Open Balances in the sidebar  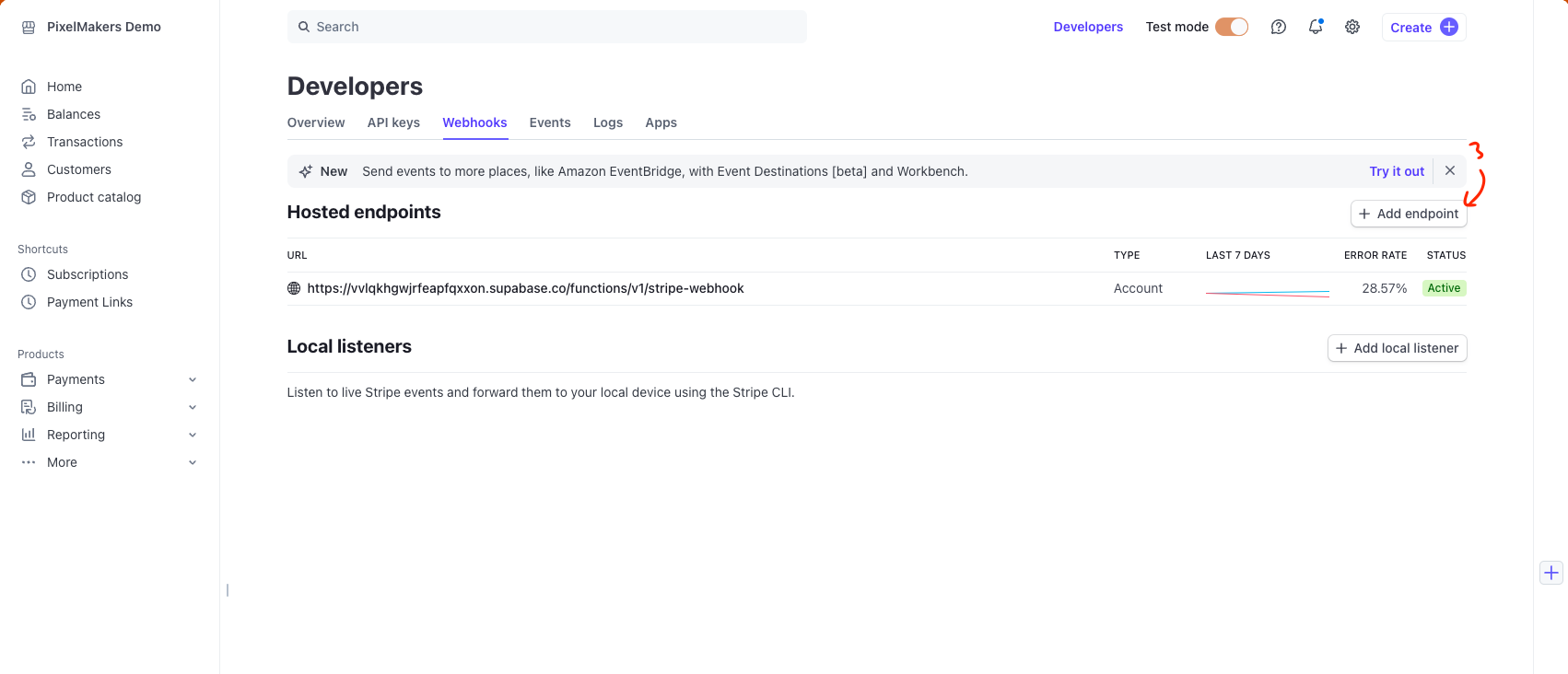(x=74, y=114)
